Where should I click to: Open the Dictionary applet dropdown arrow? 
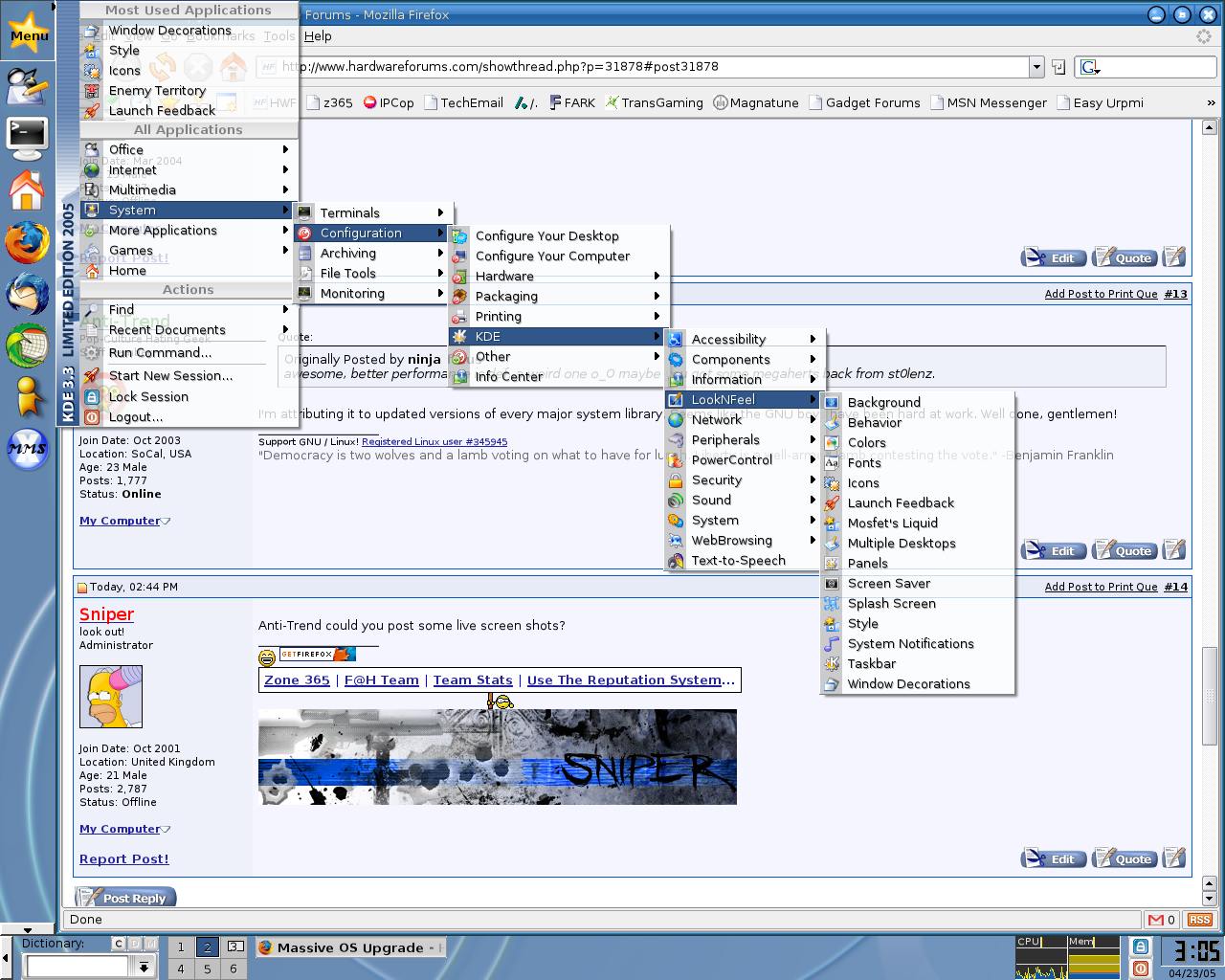click(145, 968)
